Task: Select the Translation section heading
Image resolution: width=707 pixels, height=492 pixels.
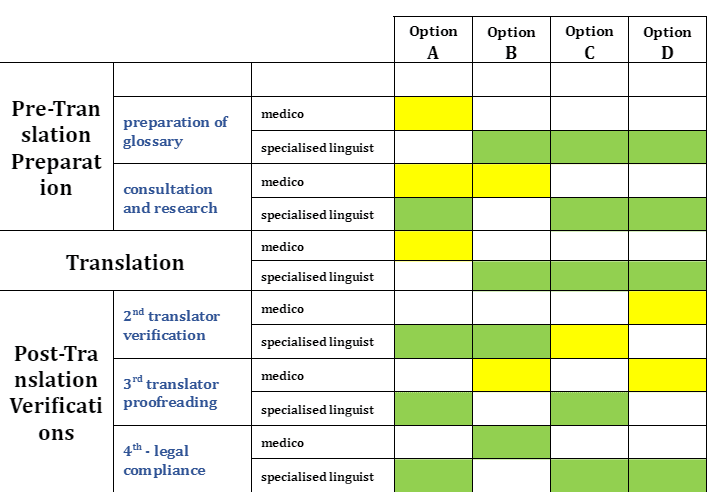Action: point(125,263)
